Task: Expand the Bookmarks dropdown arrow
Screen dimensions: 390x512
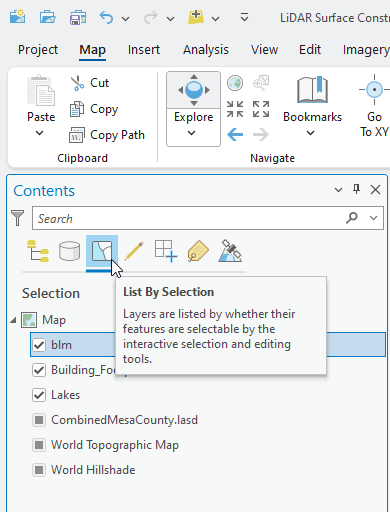Action: pos(310,133)
